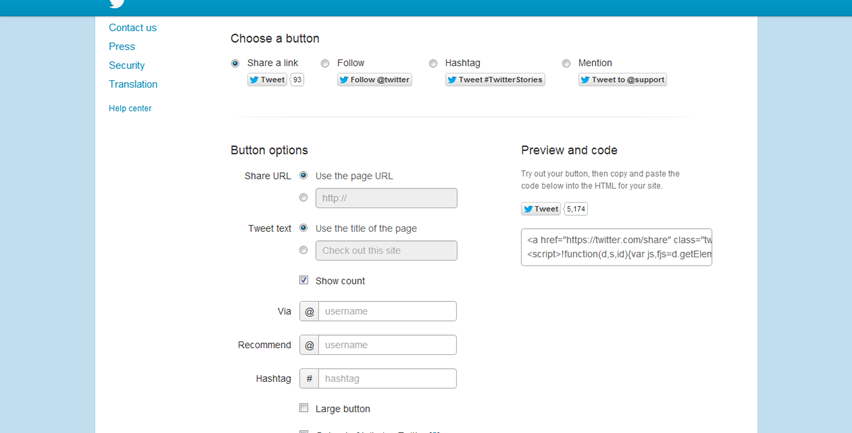Click the Follow @twitter button
Viewport: 852px width, 433px height.
pos(374,80)
